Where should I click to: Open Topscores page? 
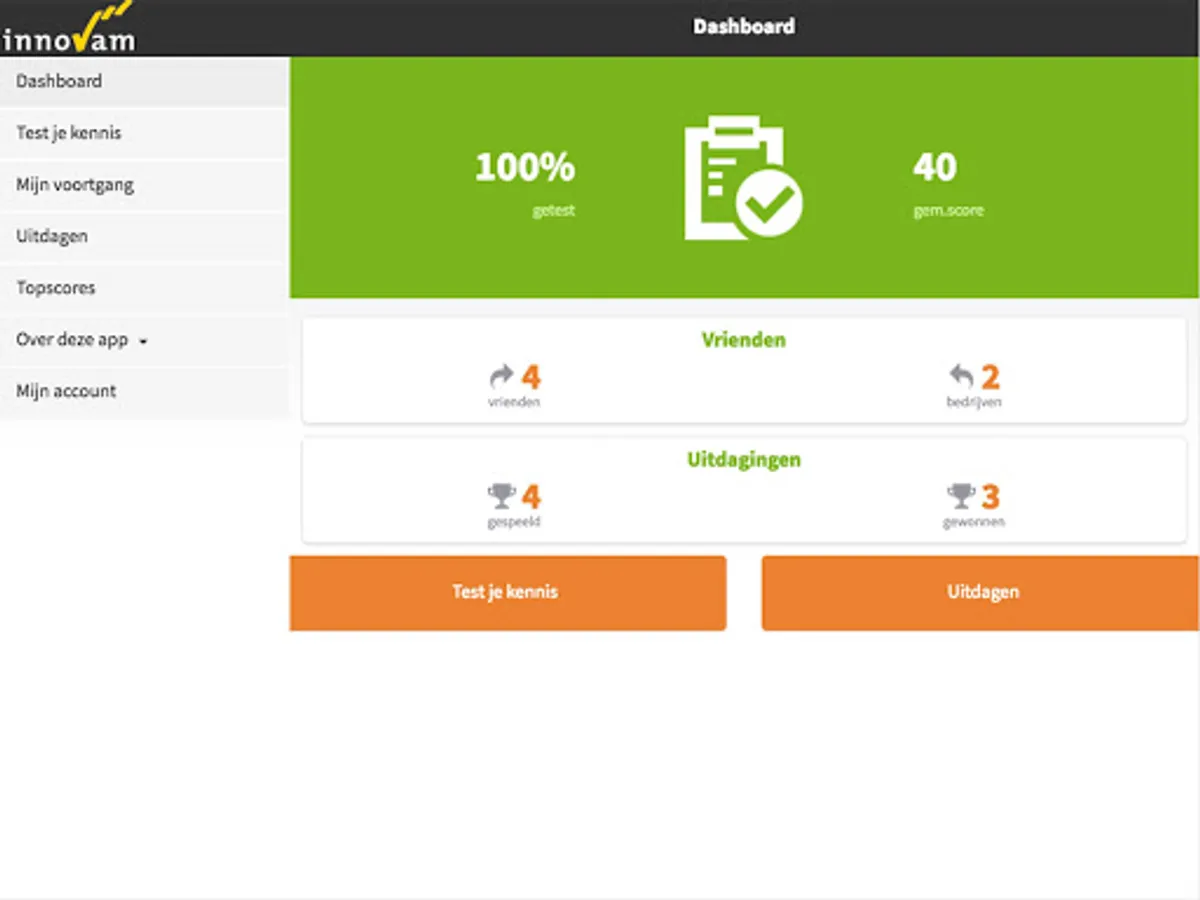[144, 288]
